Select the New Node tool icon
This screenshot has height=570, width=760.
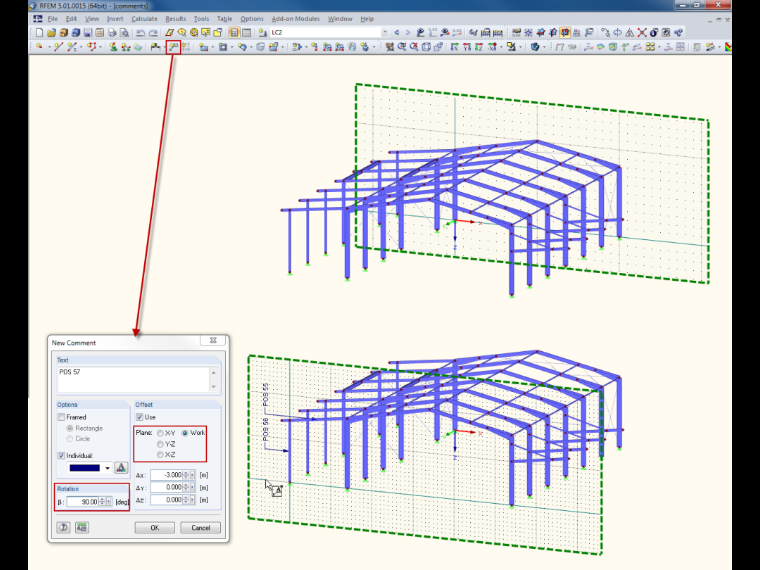tap(39, 47)
